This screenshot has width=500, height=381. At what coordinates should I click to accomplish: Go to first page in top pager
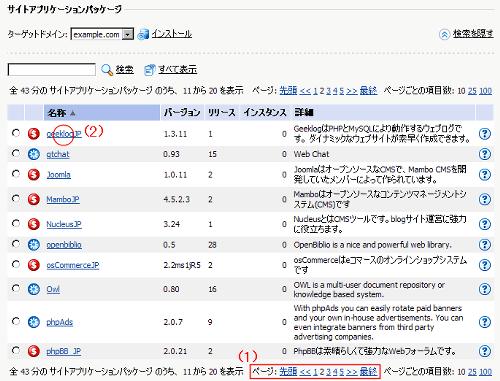tap(288, 90)
